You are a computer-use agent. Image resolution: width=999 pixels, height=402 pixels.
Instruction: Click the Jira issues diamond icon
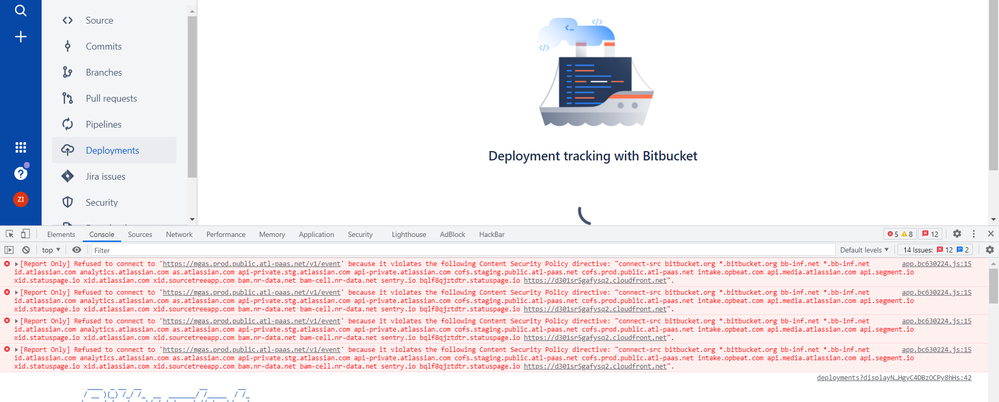[x=68, y=176]
